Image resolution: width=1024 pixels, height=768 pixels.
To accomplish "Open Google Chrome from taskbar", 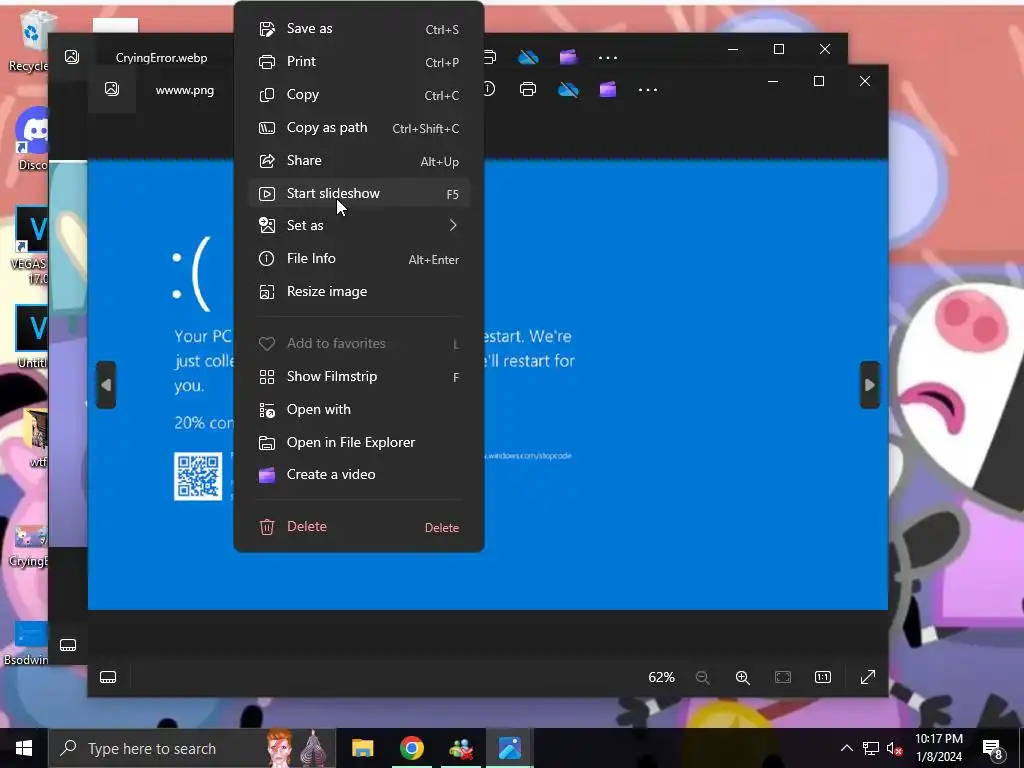I will coord(411,748).
